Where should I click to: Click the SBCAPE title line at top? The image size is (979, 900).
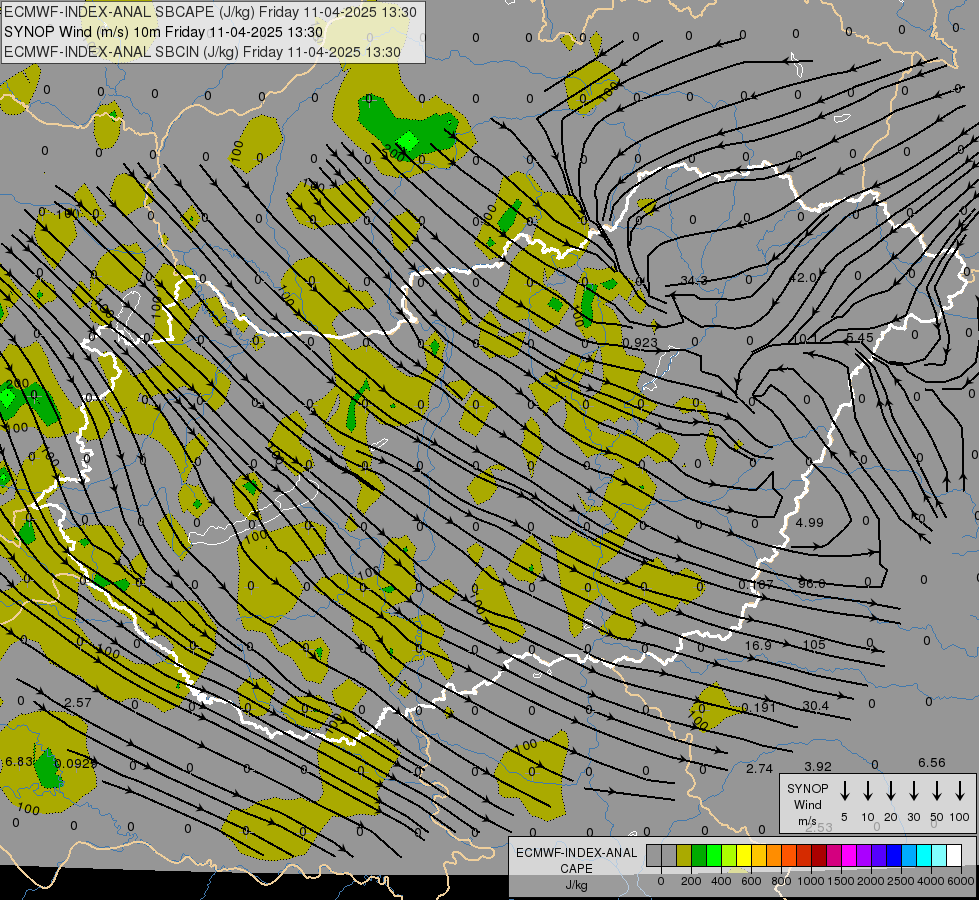210,12
